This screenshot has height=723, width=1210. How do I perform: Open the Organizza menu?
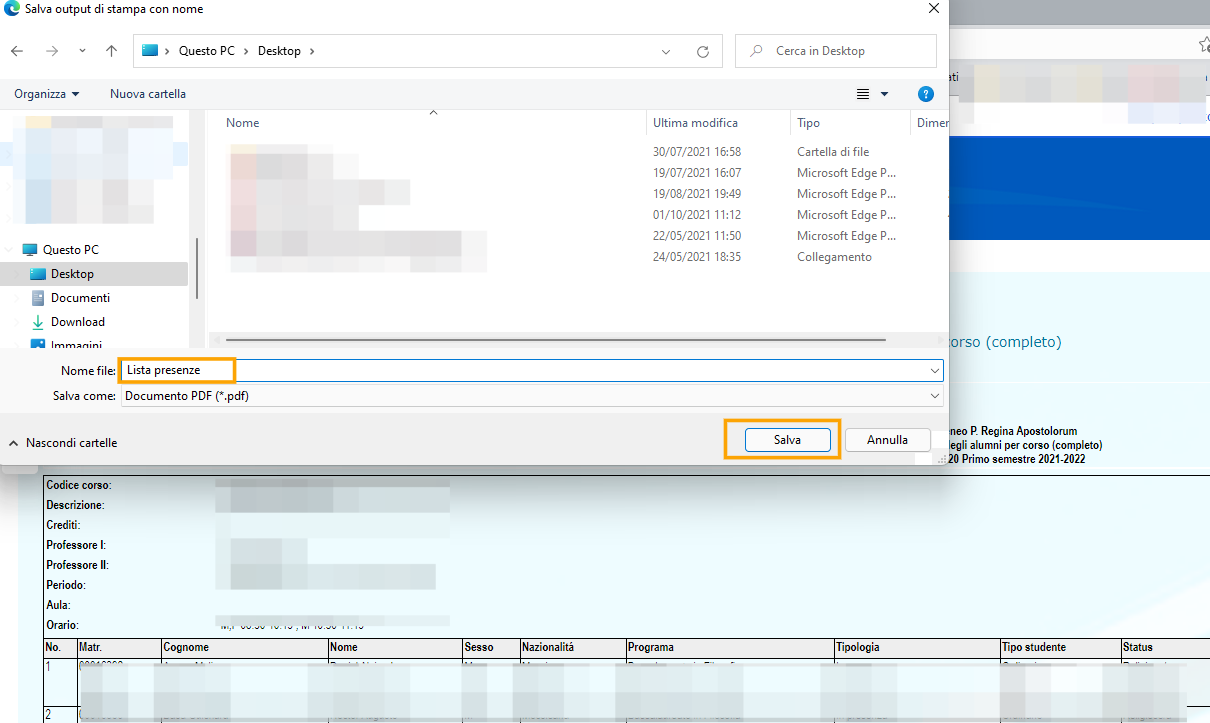tap(47, 94)
